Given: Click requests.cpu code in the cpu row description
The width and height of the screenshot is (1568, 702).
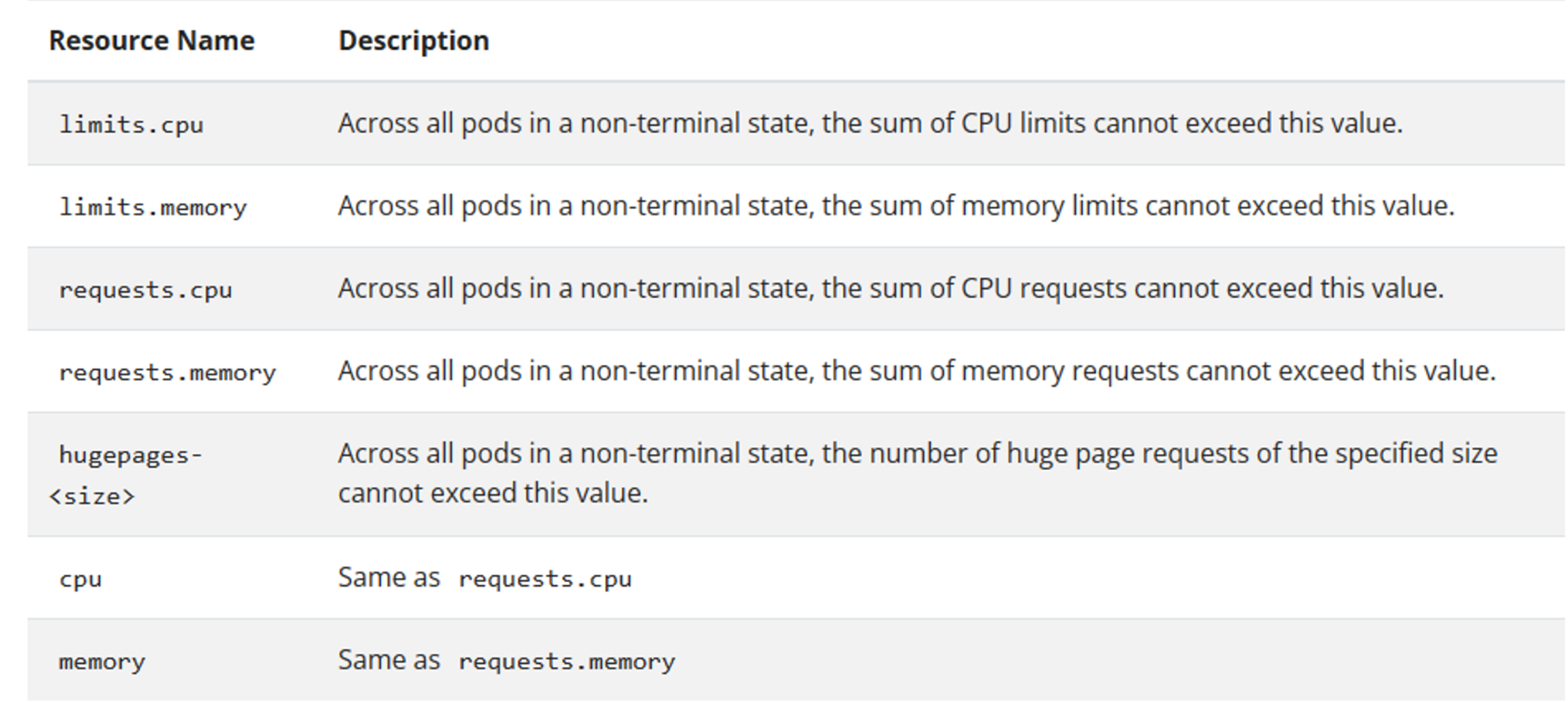Looking at the screenshot, I should (545, 579).
